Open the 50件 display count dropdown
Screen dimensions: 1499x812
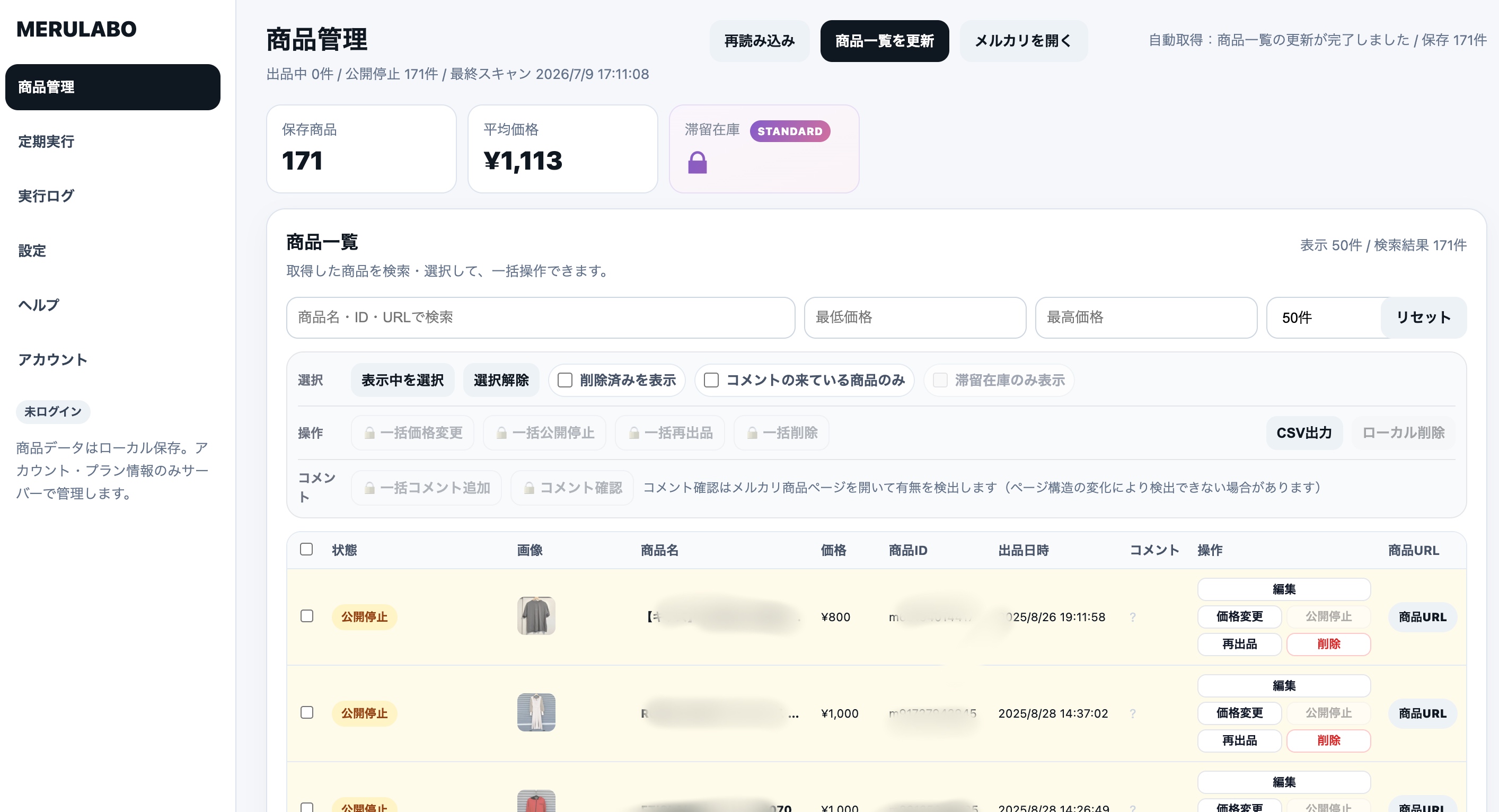[1324, 317]
